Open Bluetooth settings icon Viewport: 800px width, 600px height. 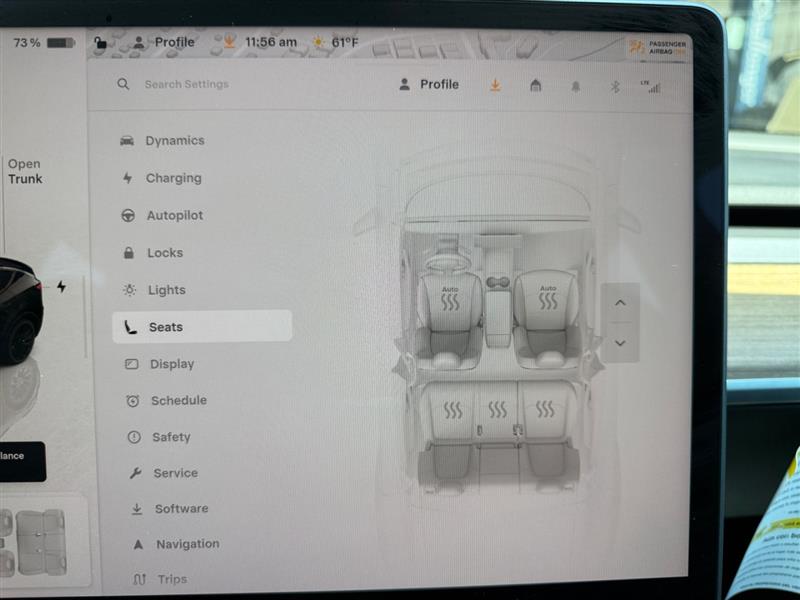click(x=615, y=87)
